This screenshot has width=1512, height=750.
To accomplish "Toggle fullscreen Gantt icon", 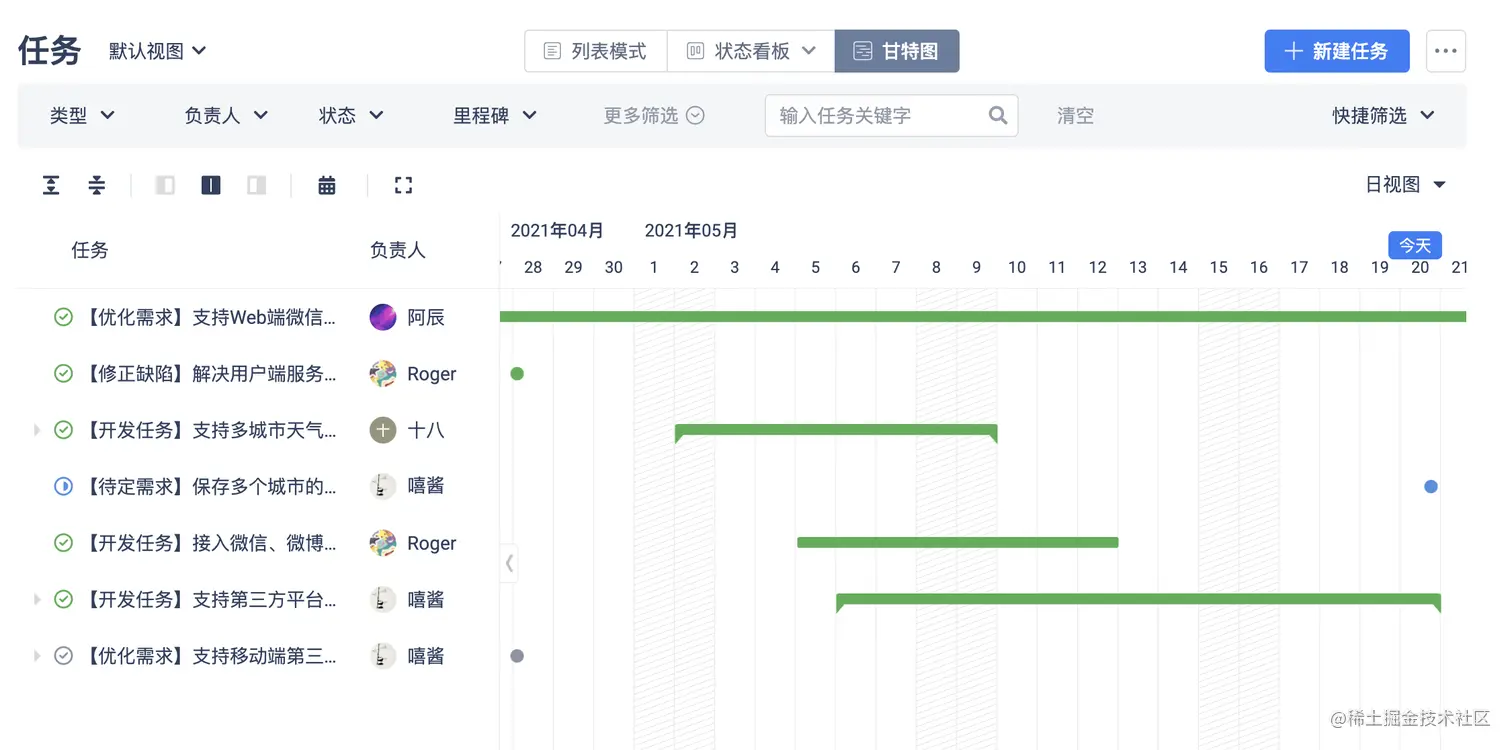I will [x=403, y=185].
